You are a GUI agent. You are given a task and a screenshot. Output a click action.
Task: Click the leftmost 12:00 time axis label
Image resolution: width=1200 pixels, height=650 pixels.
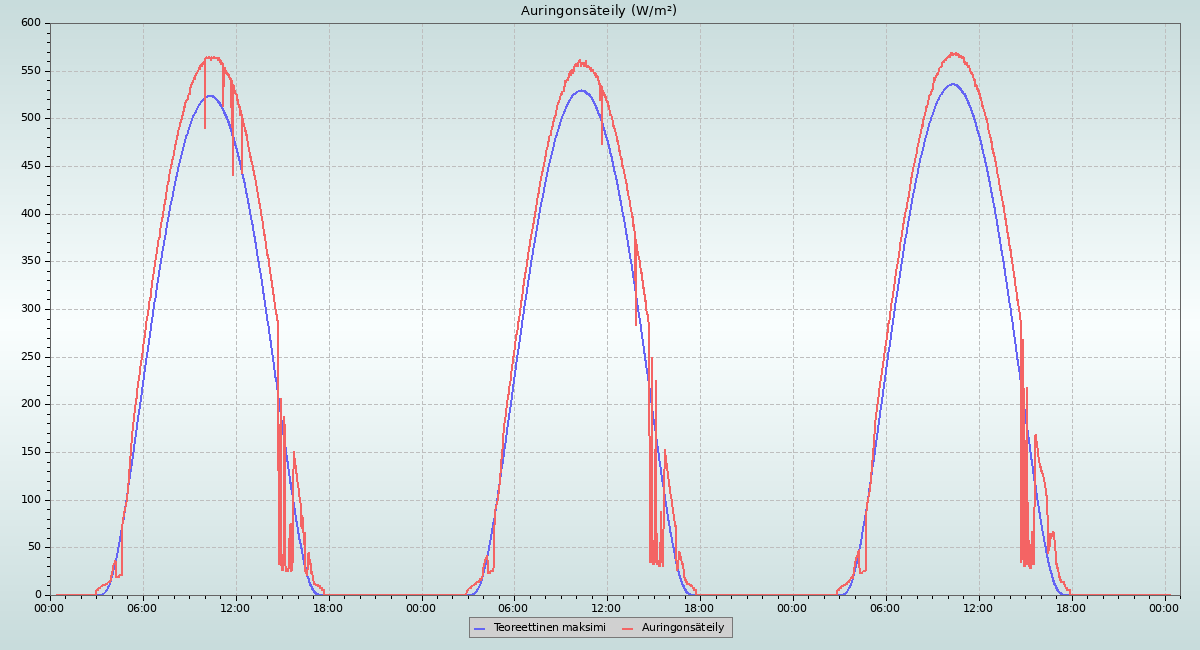[235, 608]
